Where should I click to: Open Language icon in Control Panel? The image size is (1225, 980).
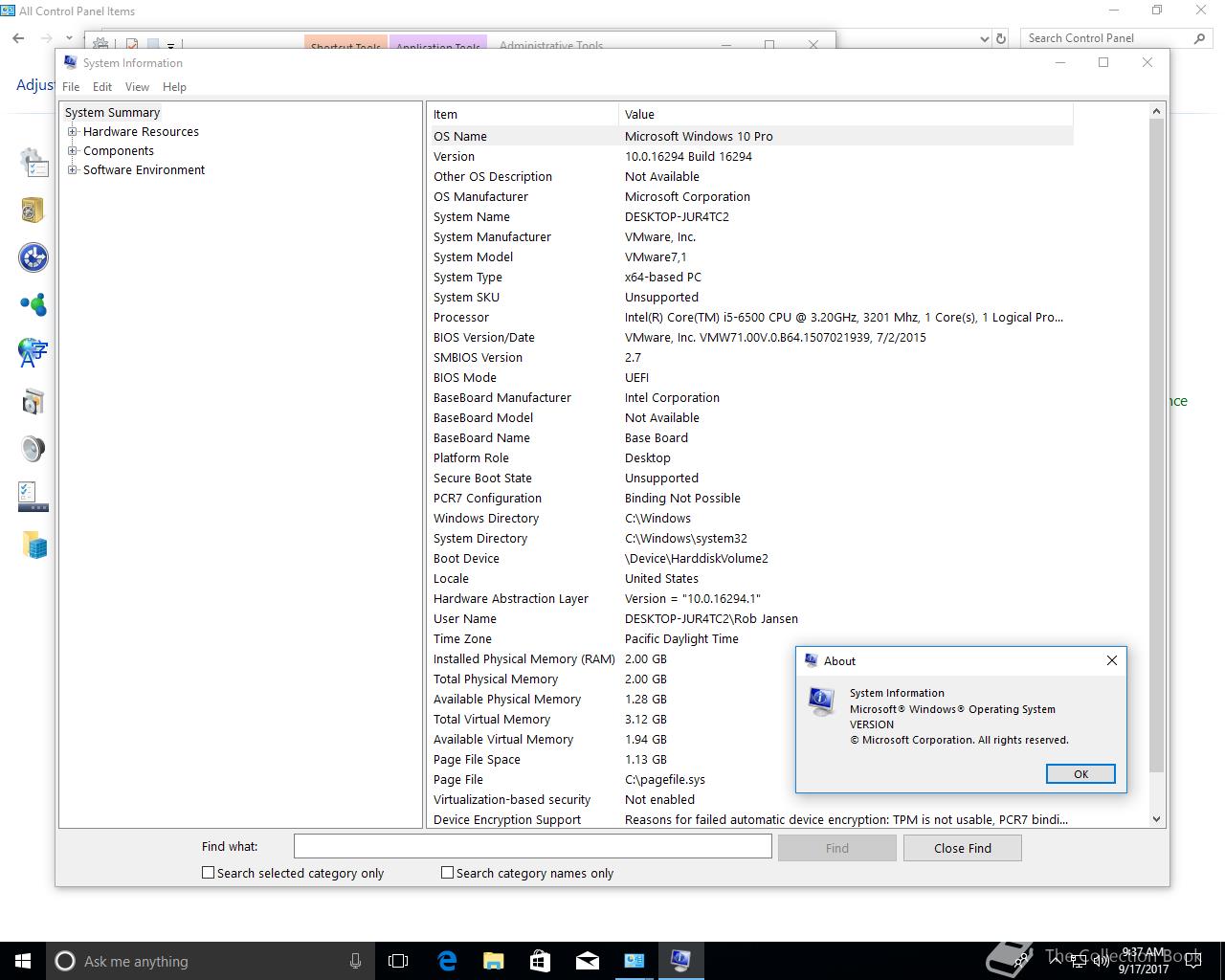tap(33, 353)
